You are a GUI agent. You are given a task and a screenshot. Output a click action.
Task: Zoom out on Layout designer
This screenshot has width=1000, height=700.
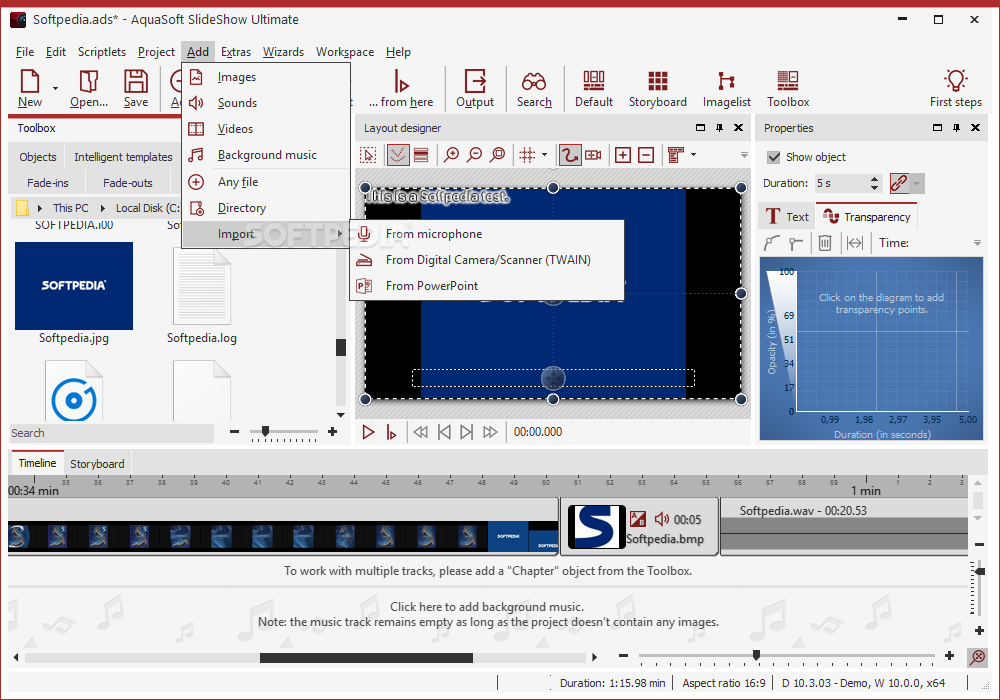pos(474,154)
